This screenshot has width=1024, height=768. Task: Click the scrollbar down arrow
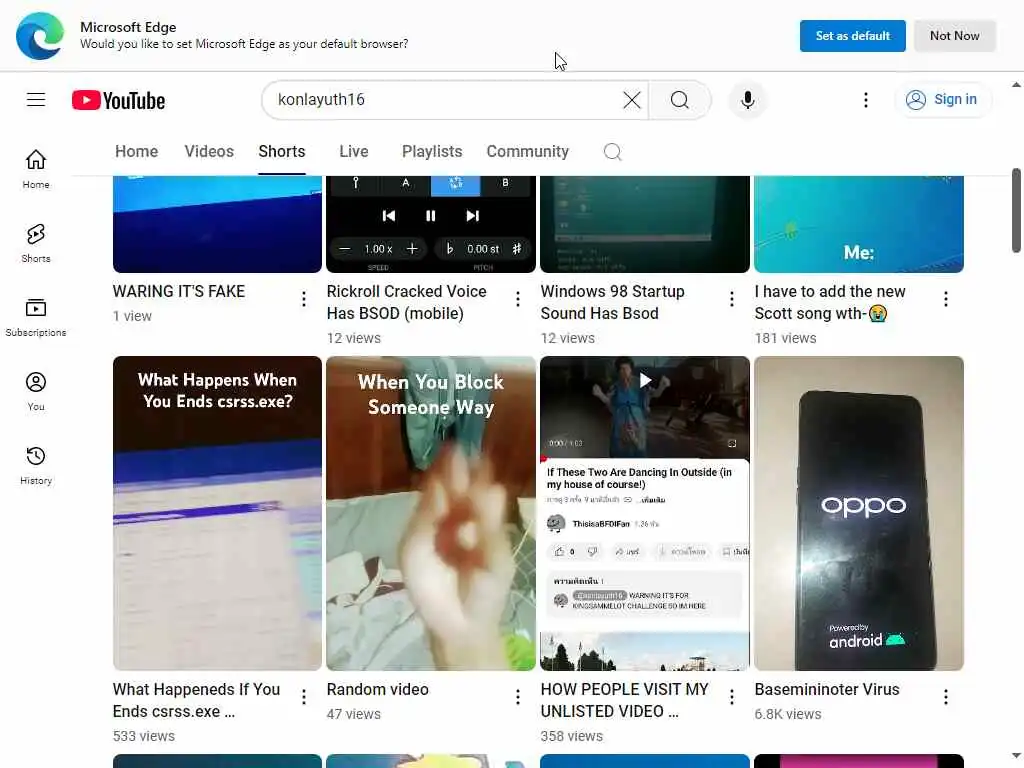(x=1016, y=756)
